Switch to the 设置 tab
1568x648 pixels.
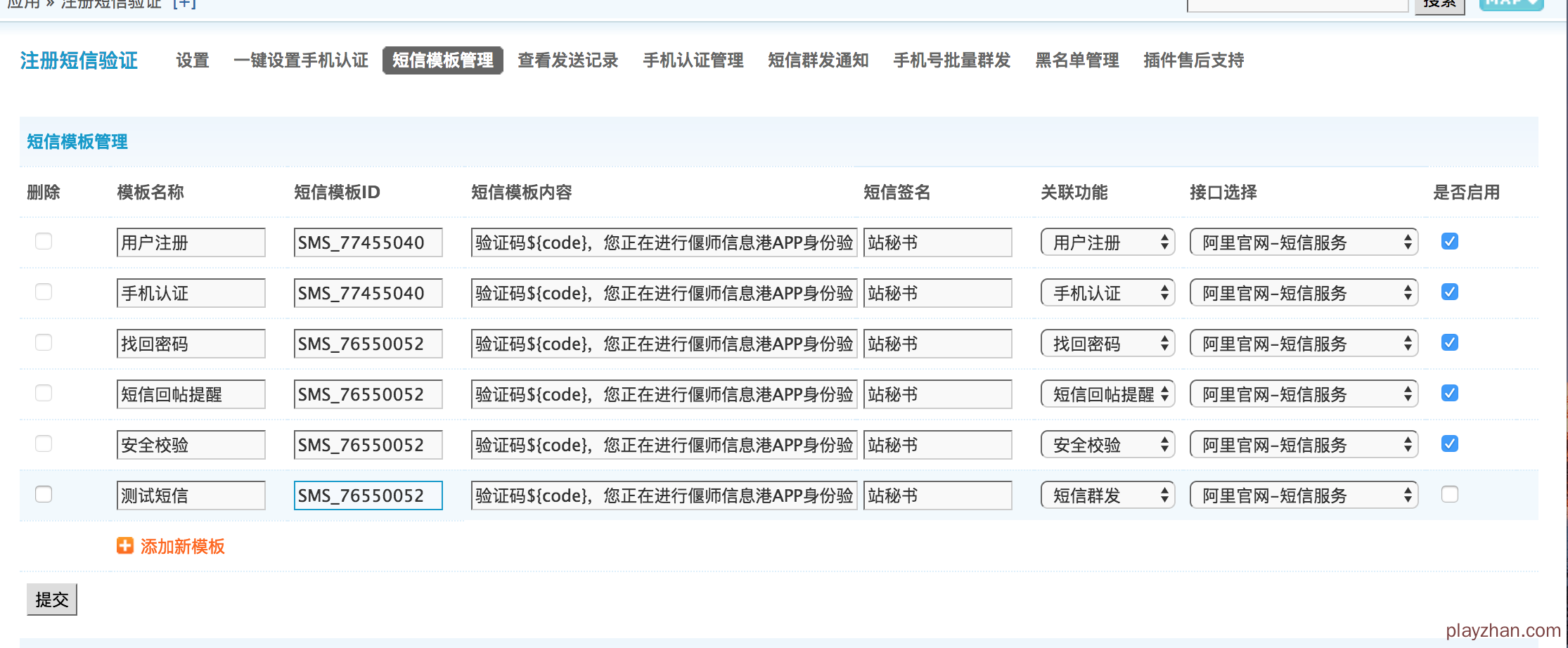[x=193, y=60]
